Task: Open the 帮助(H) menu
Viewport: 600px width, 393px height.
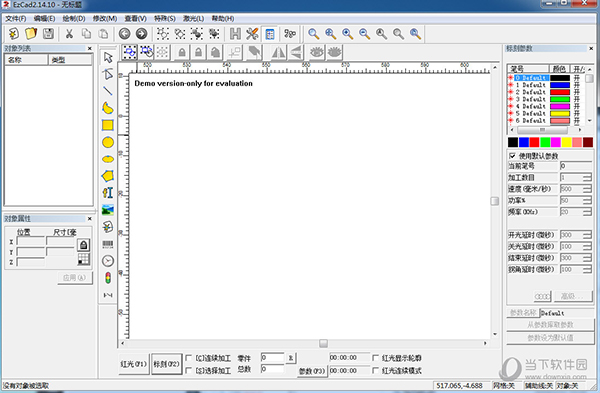Action: pyautogui.click(x=223, y=18)
